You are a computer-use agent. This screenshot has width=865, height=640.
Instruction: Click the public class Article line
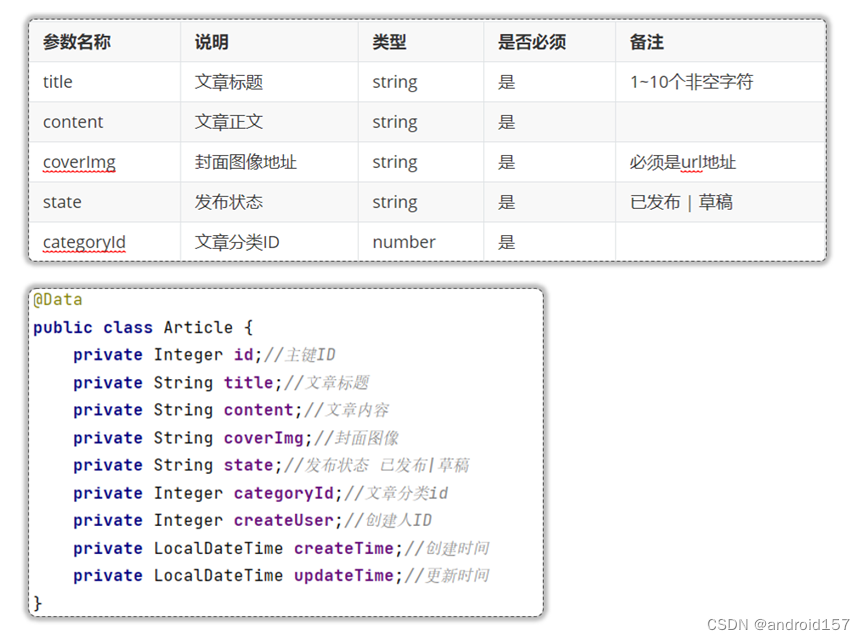pos(143,327)
